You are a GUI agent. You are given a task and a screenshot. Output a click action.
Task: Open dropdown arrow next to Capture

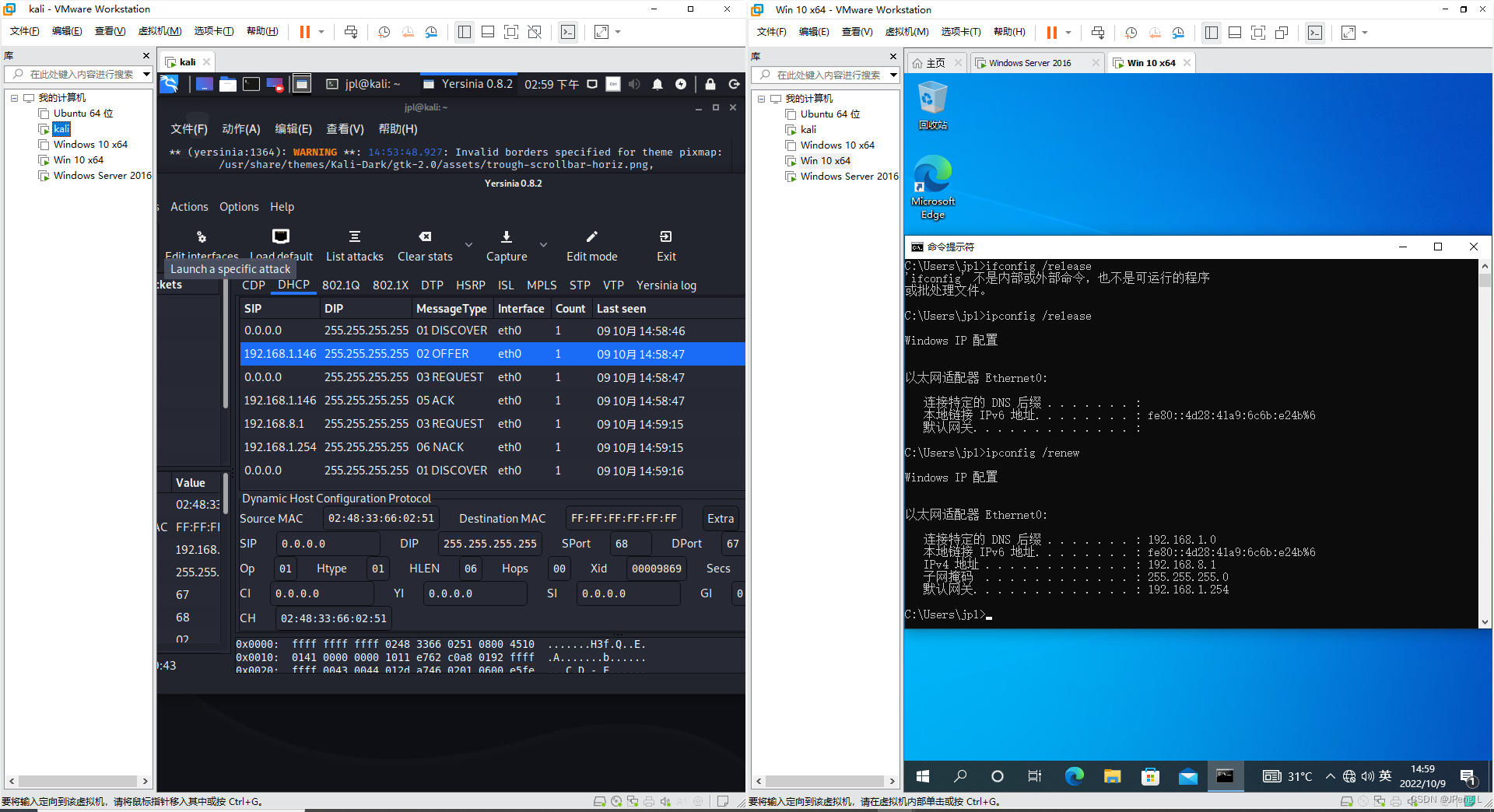[543, 244]
